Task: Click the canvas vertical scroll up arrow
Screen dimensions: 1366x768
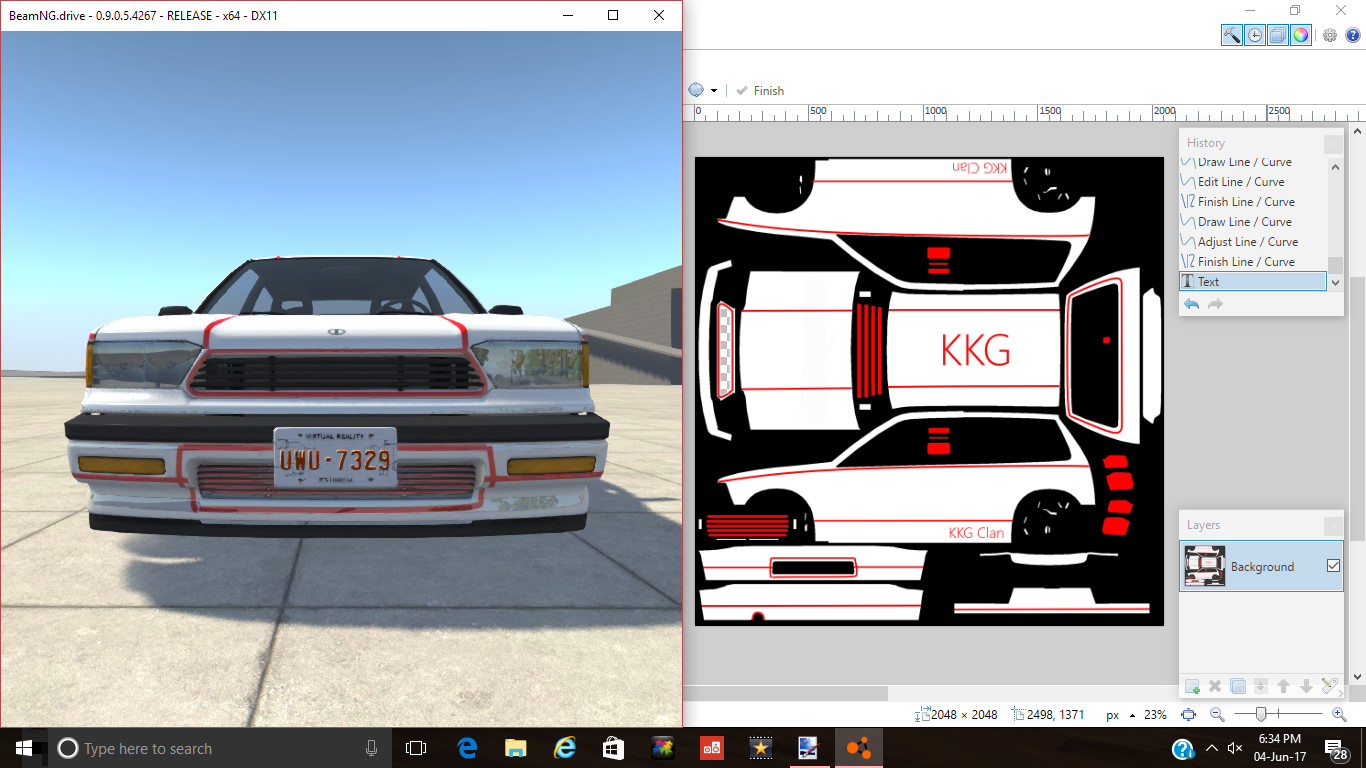Action: (1358, 130)
